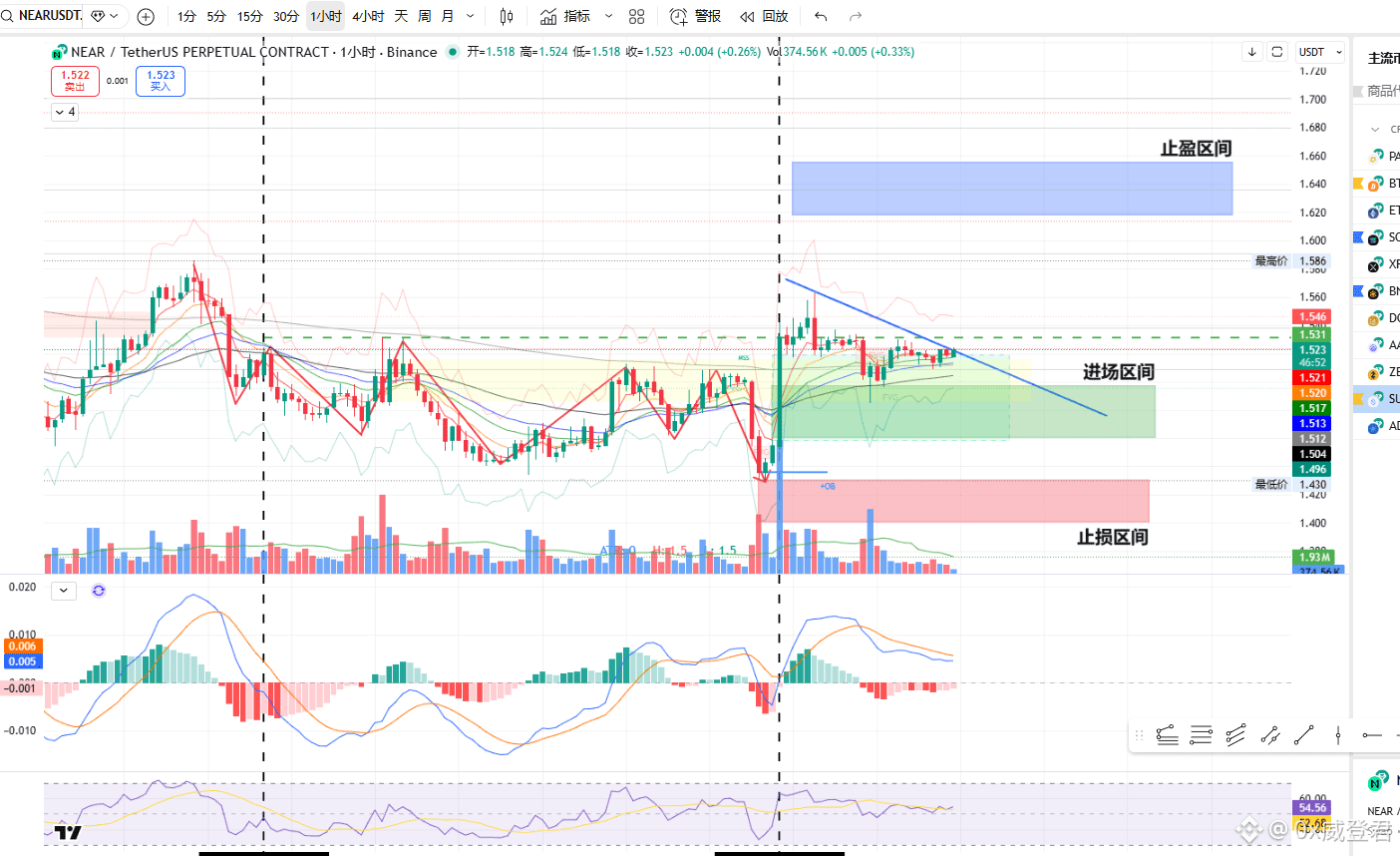Image resolution: width=1400 pixels, height=856 pixels.
Task: Expand the 指标 indicators dropdown arrow
Action: click(608, 16)
